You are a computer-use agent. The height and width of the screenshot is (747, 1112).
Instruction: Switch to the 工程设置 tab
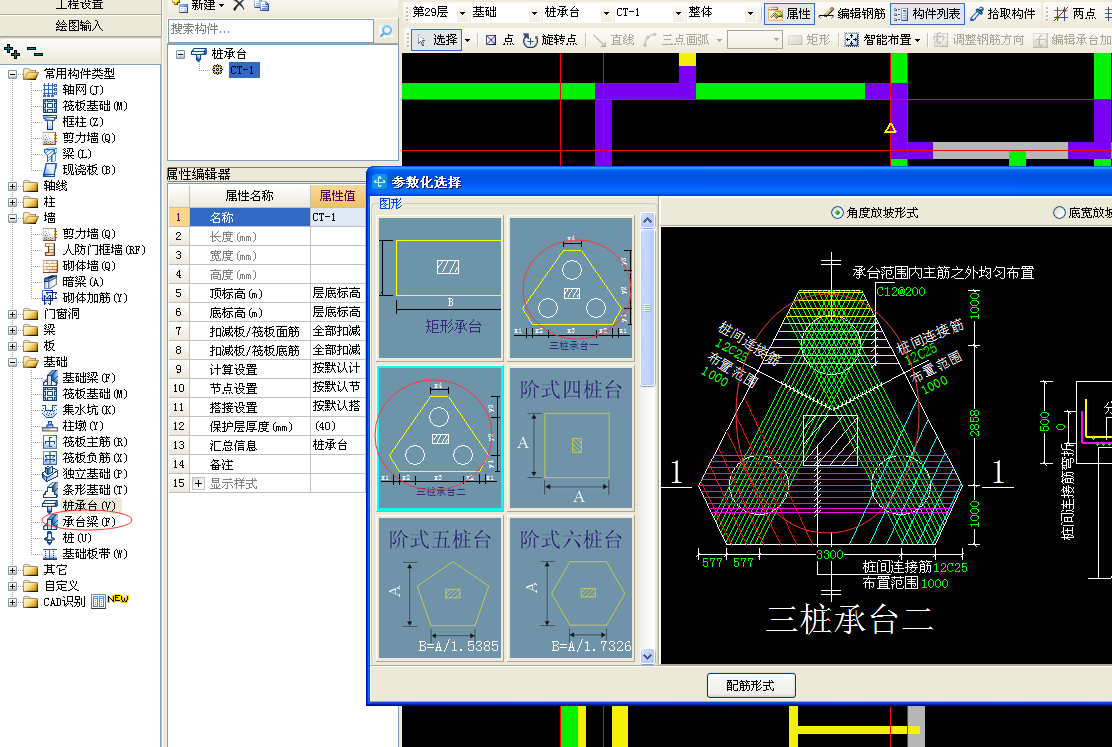click(x=79, y=5)
